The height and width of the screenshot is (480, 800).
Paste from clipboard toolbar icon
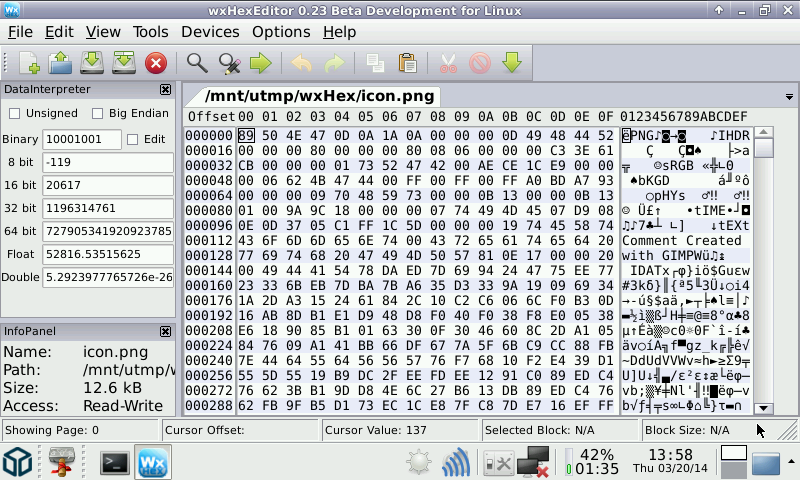407,63
